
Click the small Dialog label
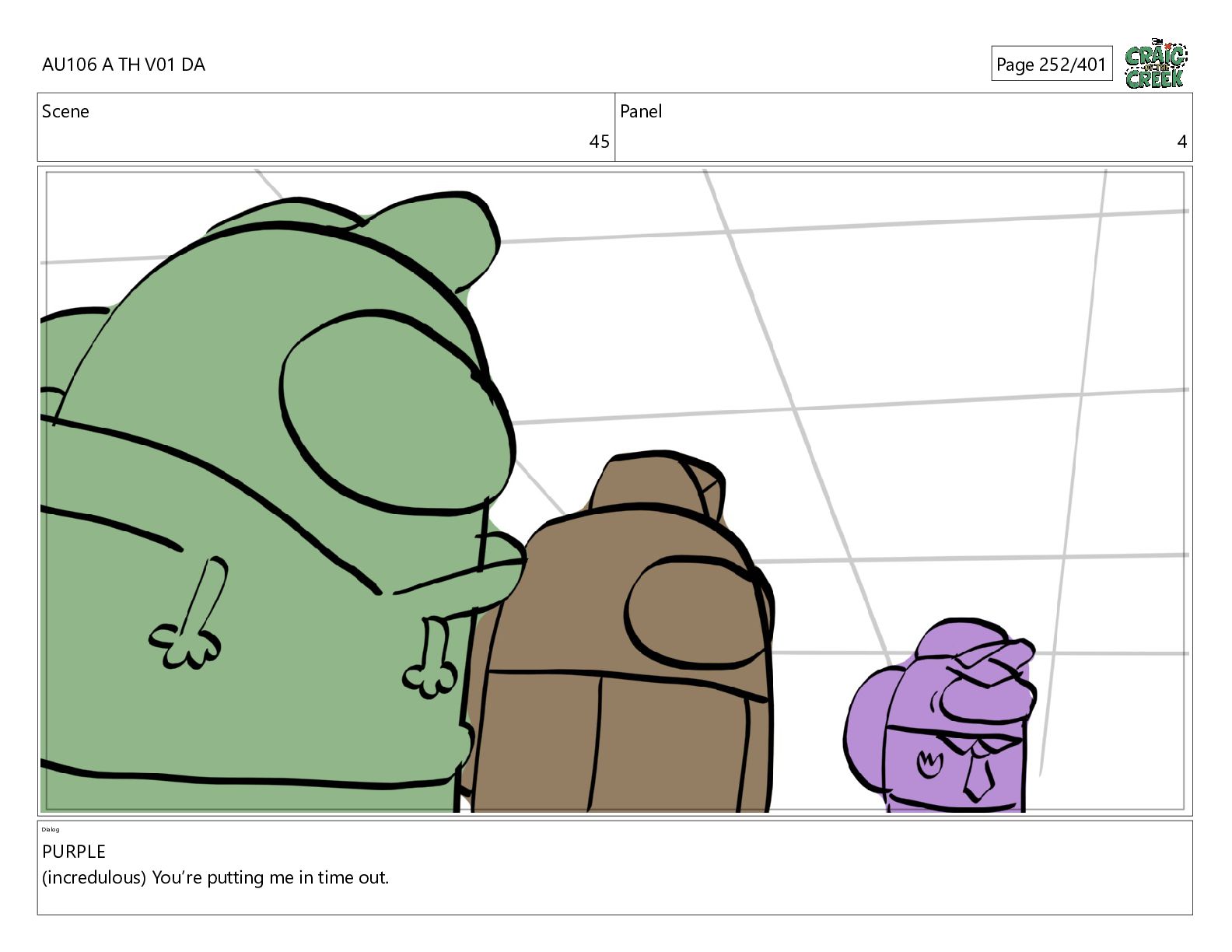pos(51,829)
